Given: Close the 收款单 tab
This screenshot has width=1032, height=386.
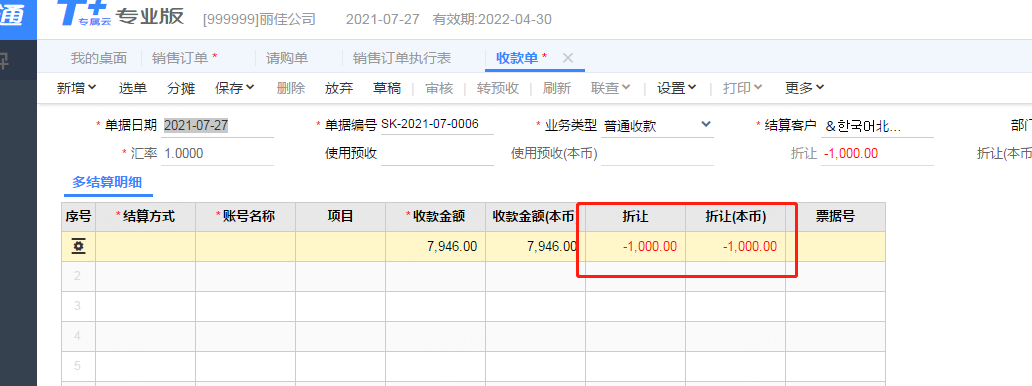Looking at the screenshot, I should 568,58.
